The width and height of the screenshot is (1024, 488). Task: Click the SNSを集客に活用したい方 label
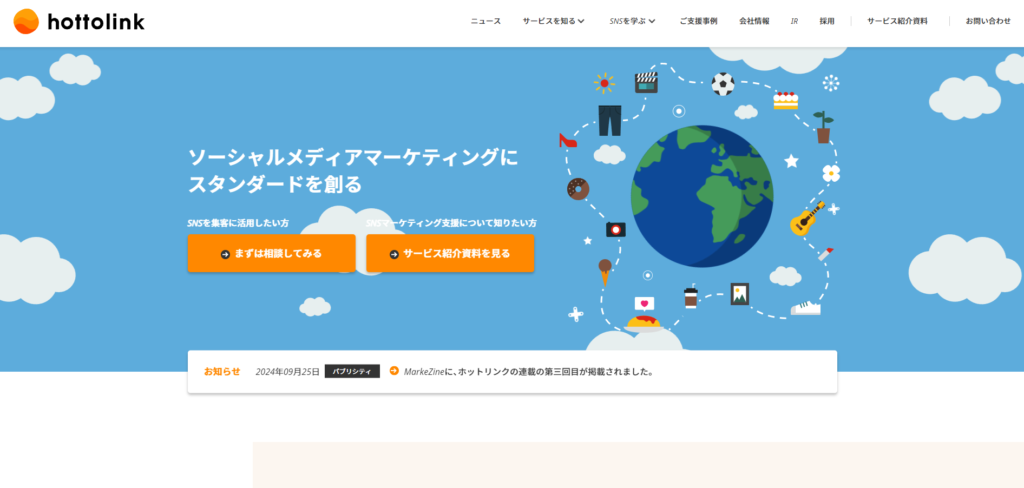click(x=238, y=223)
